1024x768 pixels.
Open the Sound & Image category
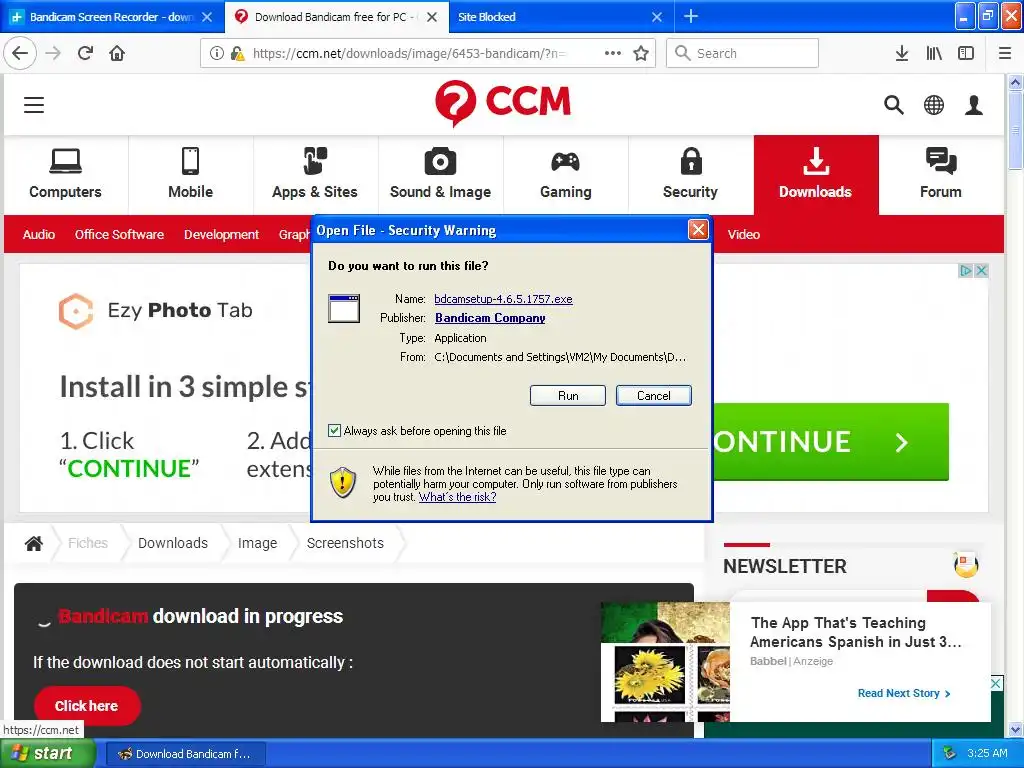point(440,174)
